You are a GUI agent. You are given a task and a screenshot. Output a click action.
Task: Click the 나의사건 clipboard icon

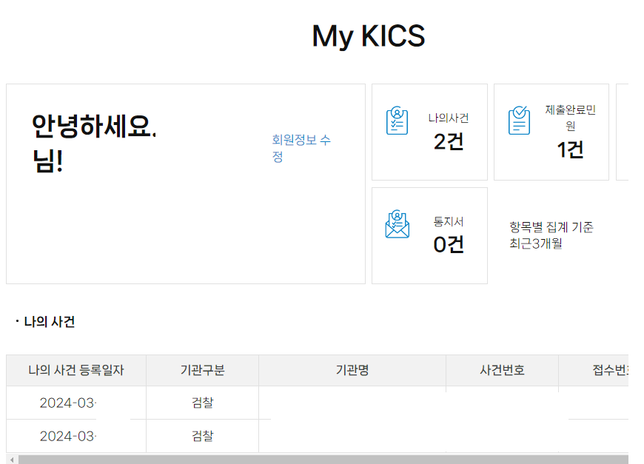397,120
